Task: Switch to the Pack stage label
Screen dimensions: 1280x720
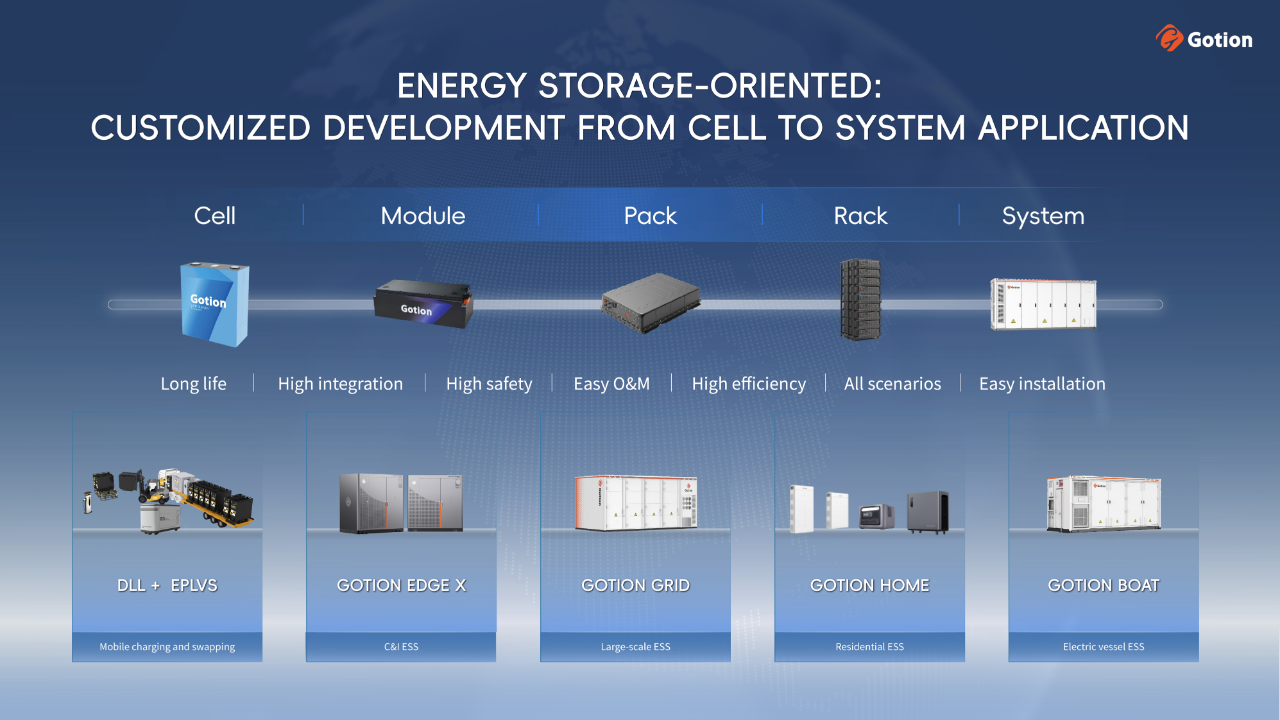Action: tap(651, 216)
